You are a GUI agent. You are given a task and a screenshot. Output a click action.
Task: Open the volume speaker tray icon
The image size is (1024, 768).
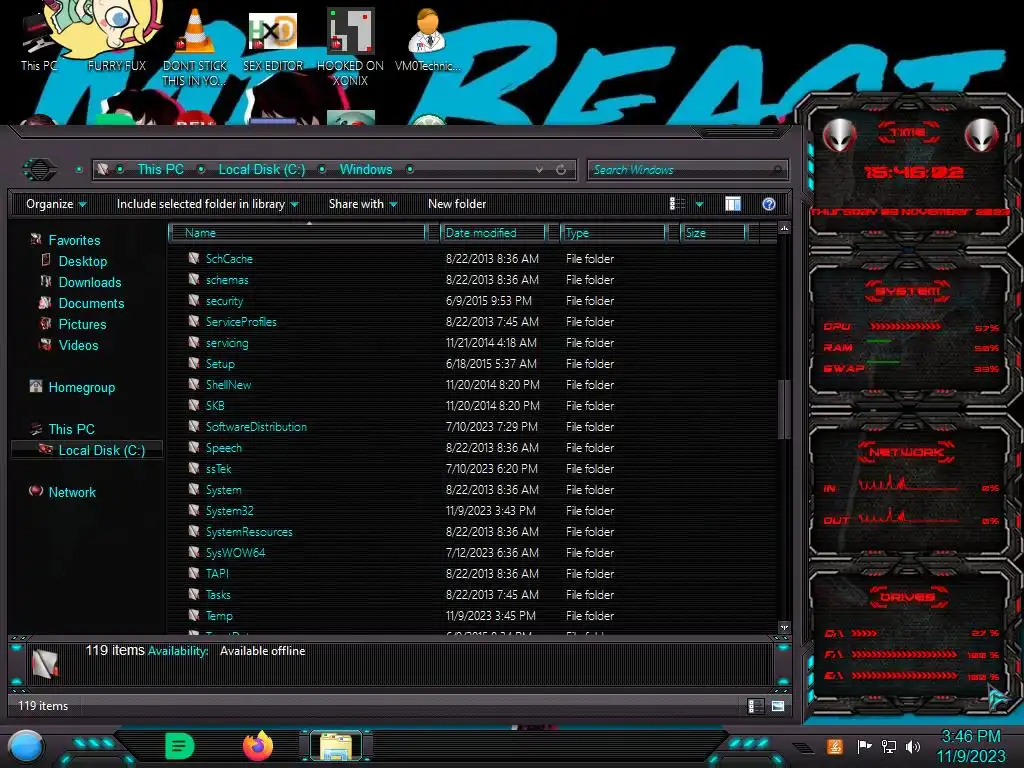click(x=913, y=746)
